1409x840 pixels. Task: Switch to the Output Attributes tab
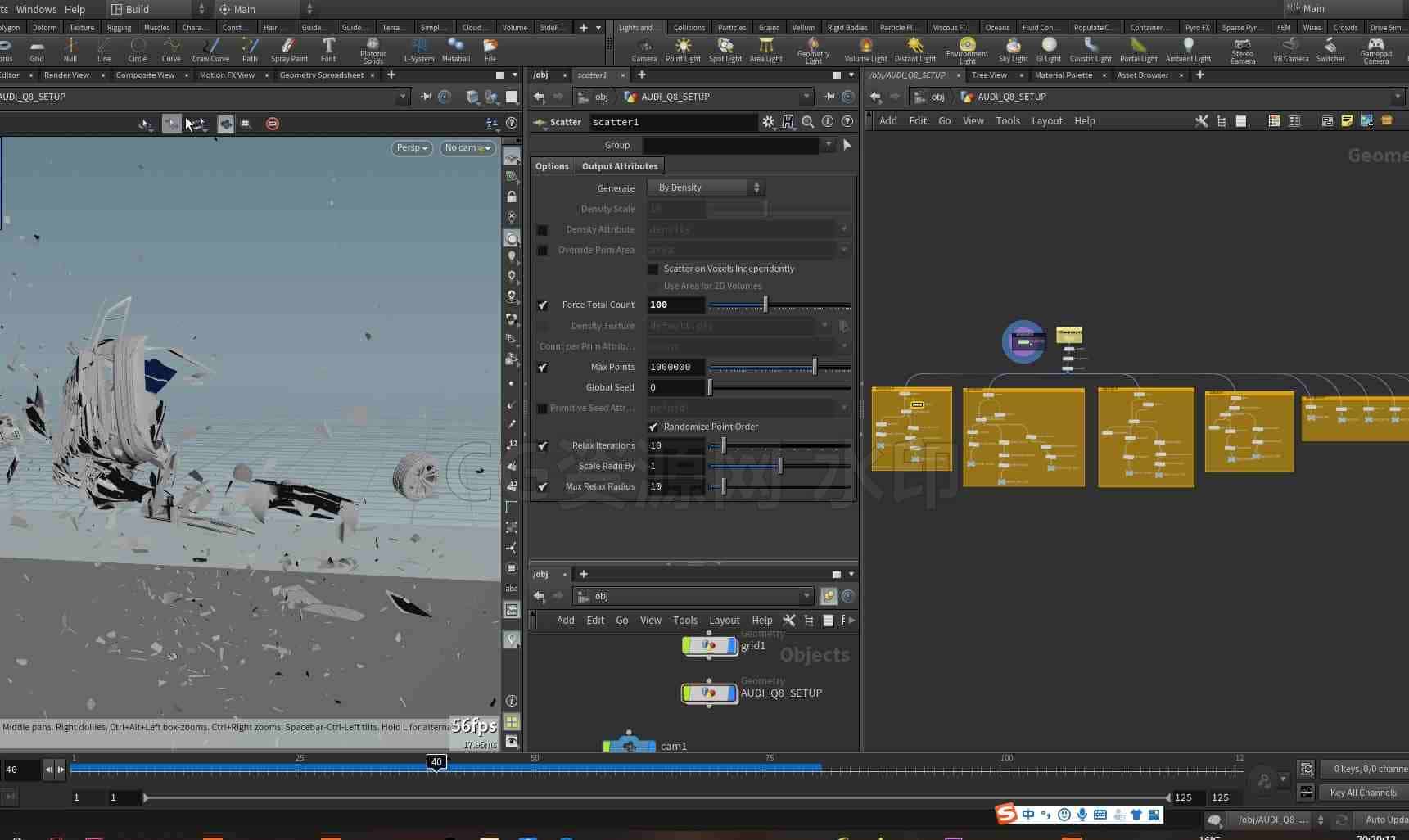coord(620,166)
